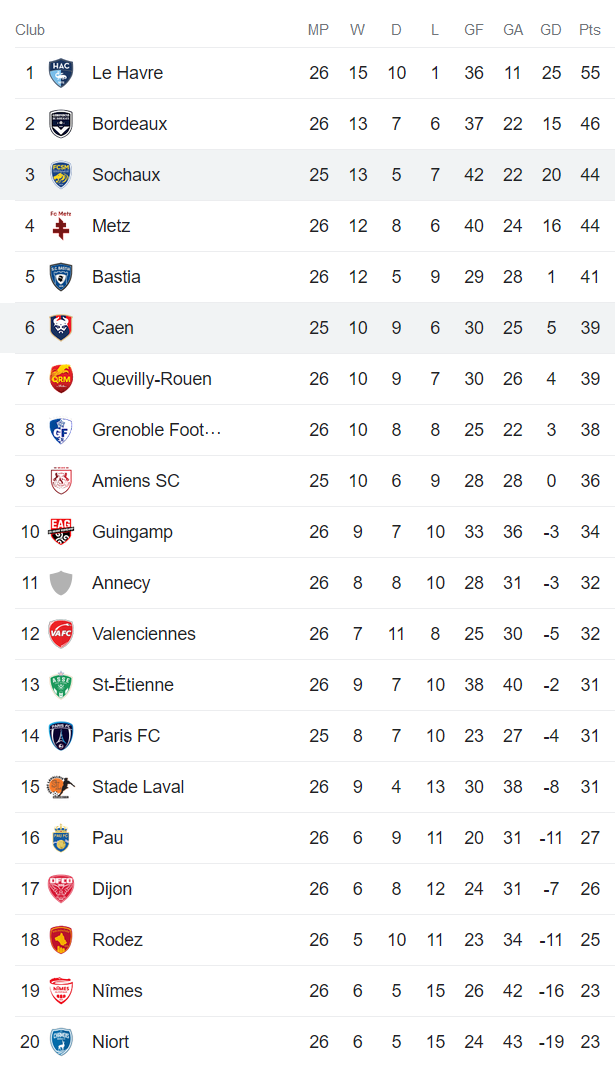Viewport: 615px width, 1077px height.
Task: Click the GD column header
Action: 551,30
